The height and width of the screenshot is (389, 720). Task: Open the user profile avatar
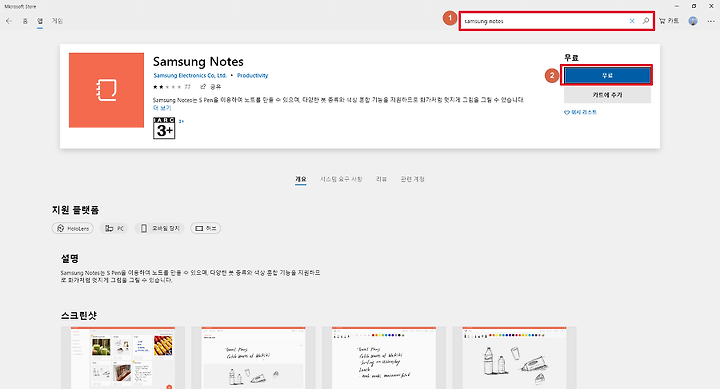693,21
